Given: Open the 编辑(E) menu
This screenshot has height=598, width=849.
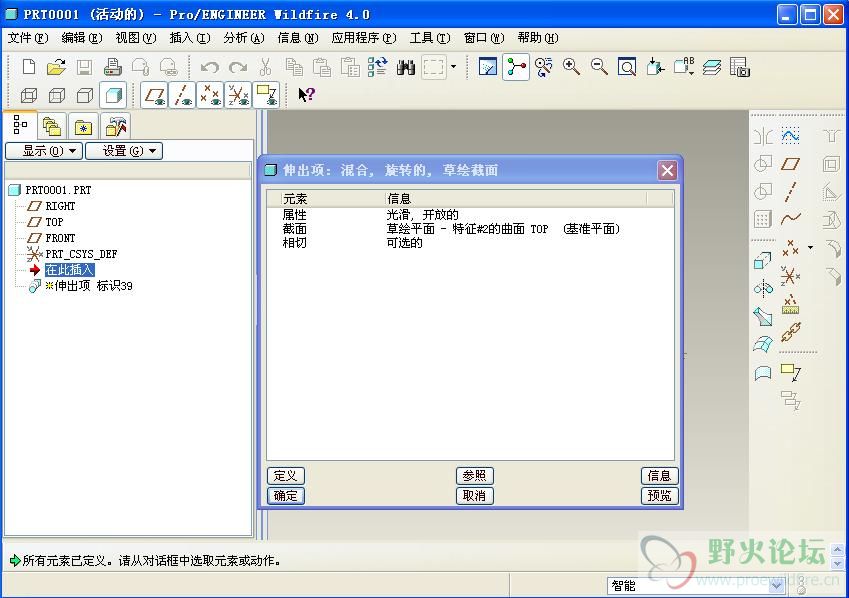Looking at the screenshot, I should point(82,38).
